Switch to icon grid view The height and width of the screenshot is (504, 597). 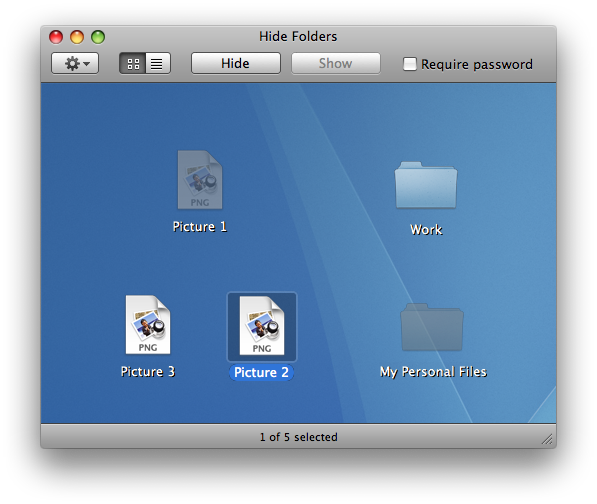(133, 63)
